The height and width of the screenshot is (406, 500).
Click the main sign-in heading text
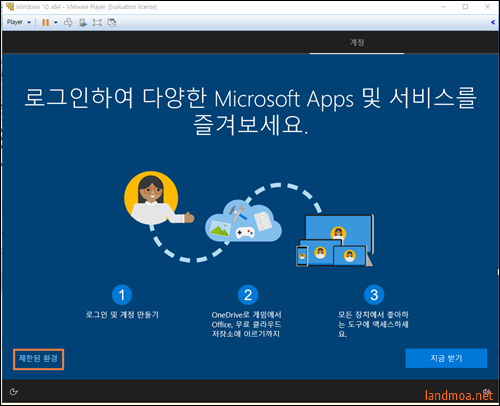[251, 111]
